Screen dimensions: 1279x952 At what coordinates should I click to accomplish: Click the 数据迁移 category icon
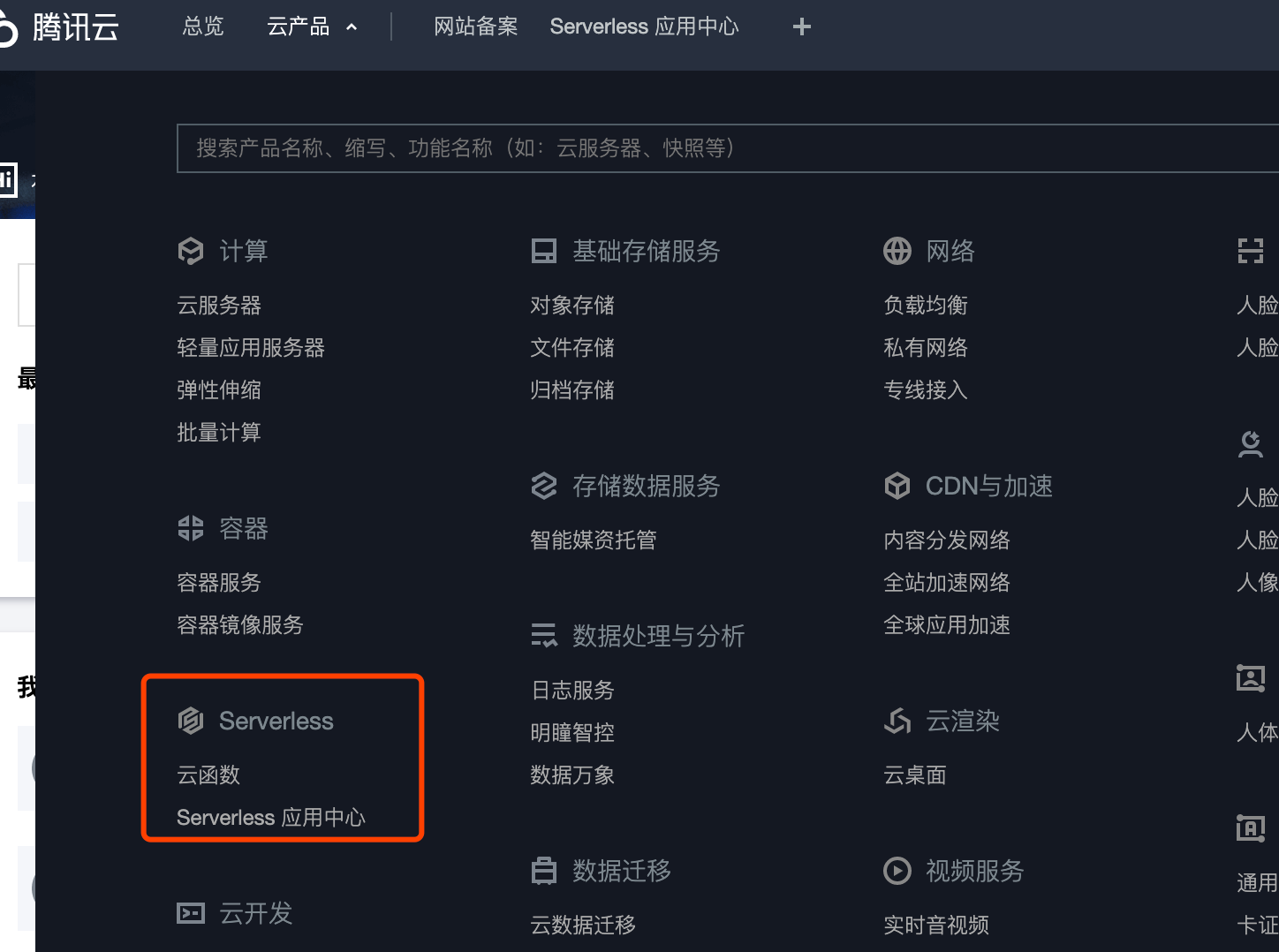(544, 871)
